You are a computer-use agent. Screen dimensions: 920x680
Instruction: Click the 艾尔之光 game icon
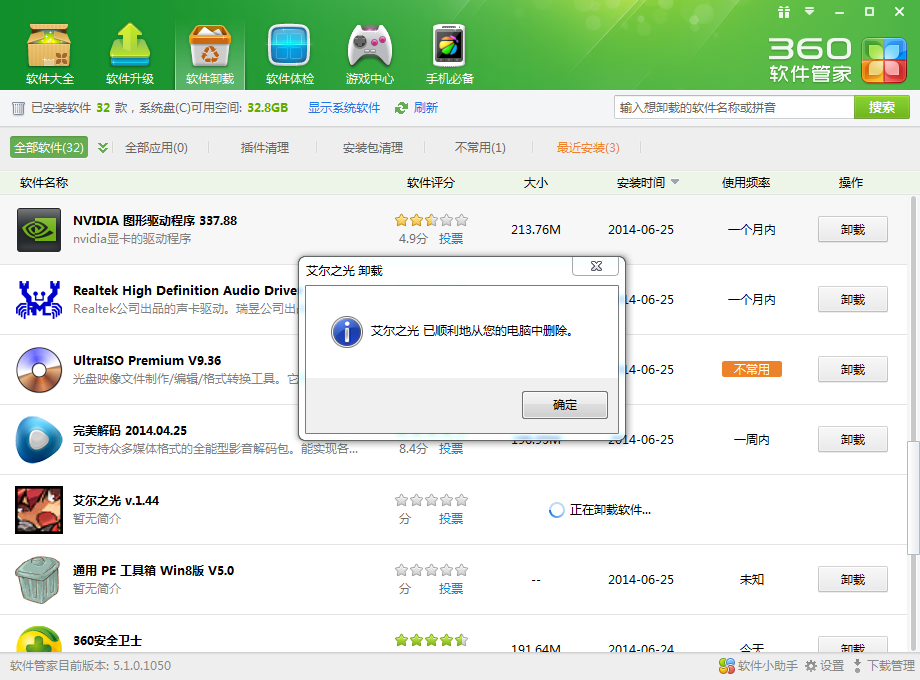(x=39, y=509)
